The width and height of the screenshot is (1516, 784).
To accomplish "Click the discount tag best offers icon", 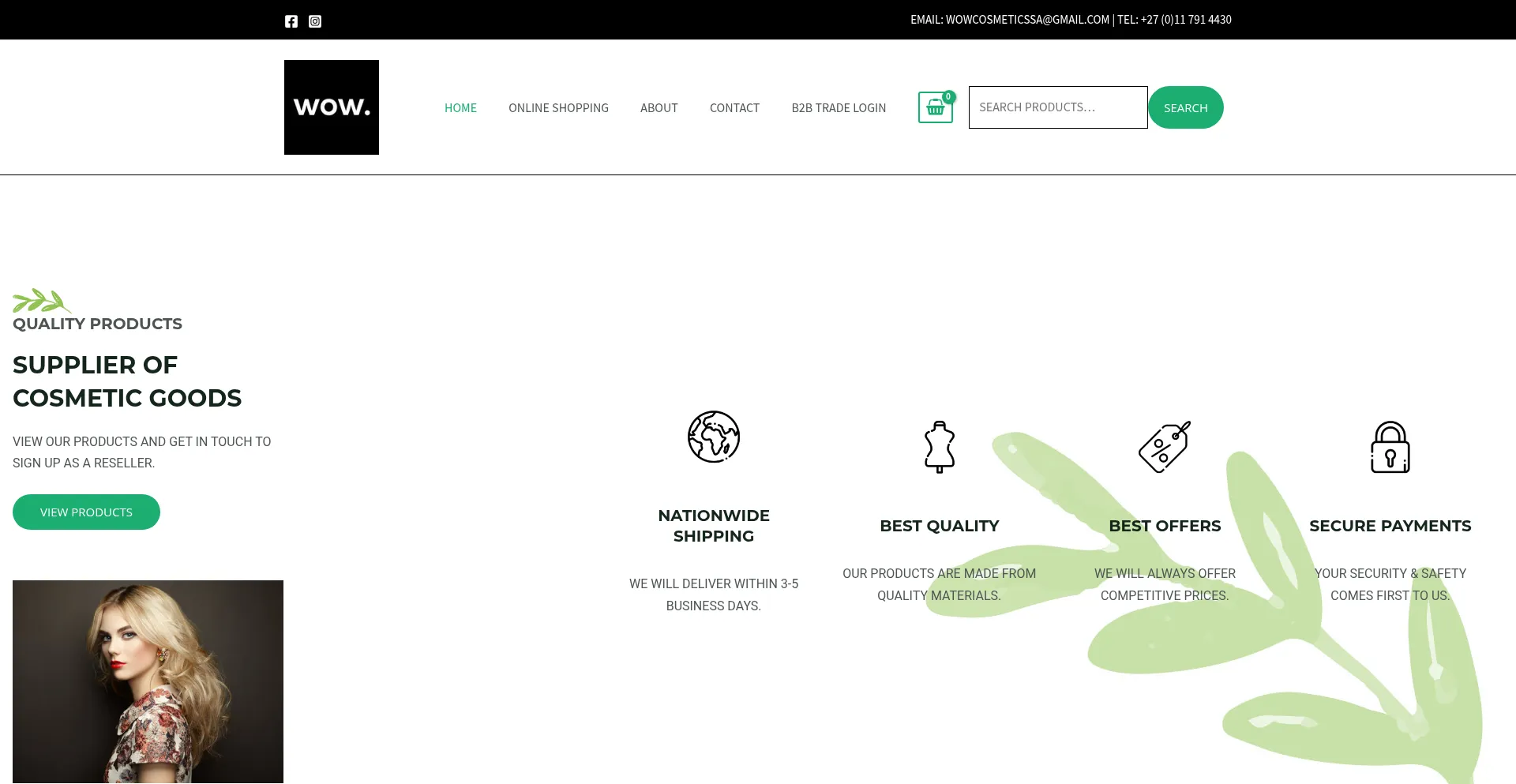I will 1165,447.
